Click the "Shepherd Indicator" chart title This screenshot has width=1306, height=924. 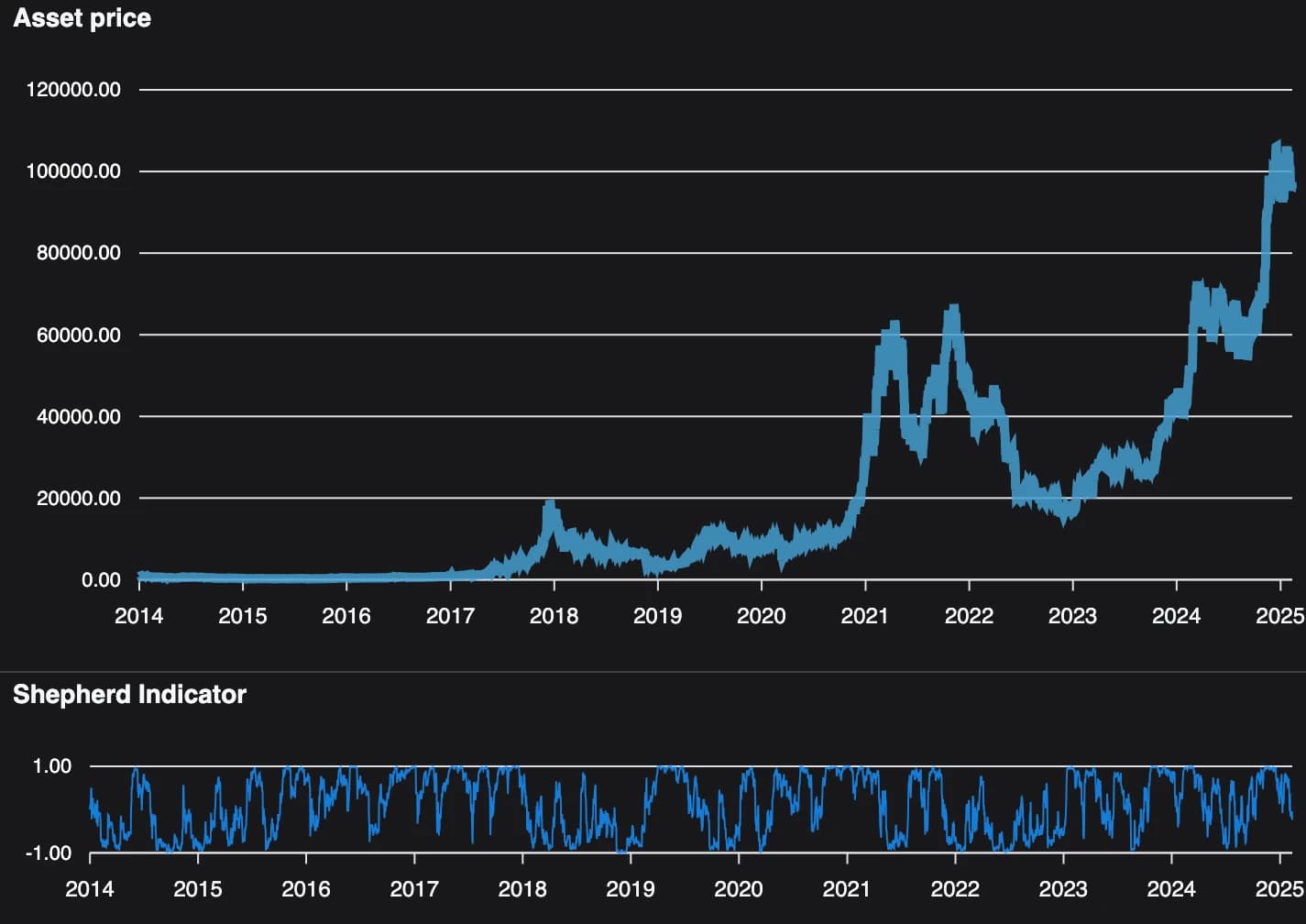point(129,694)
